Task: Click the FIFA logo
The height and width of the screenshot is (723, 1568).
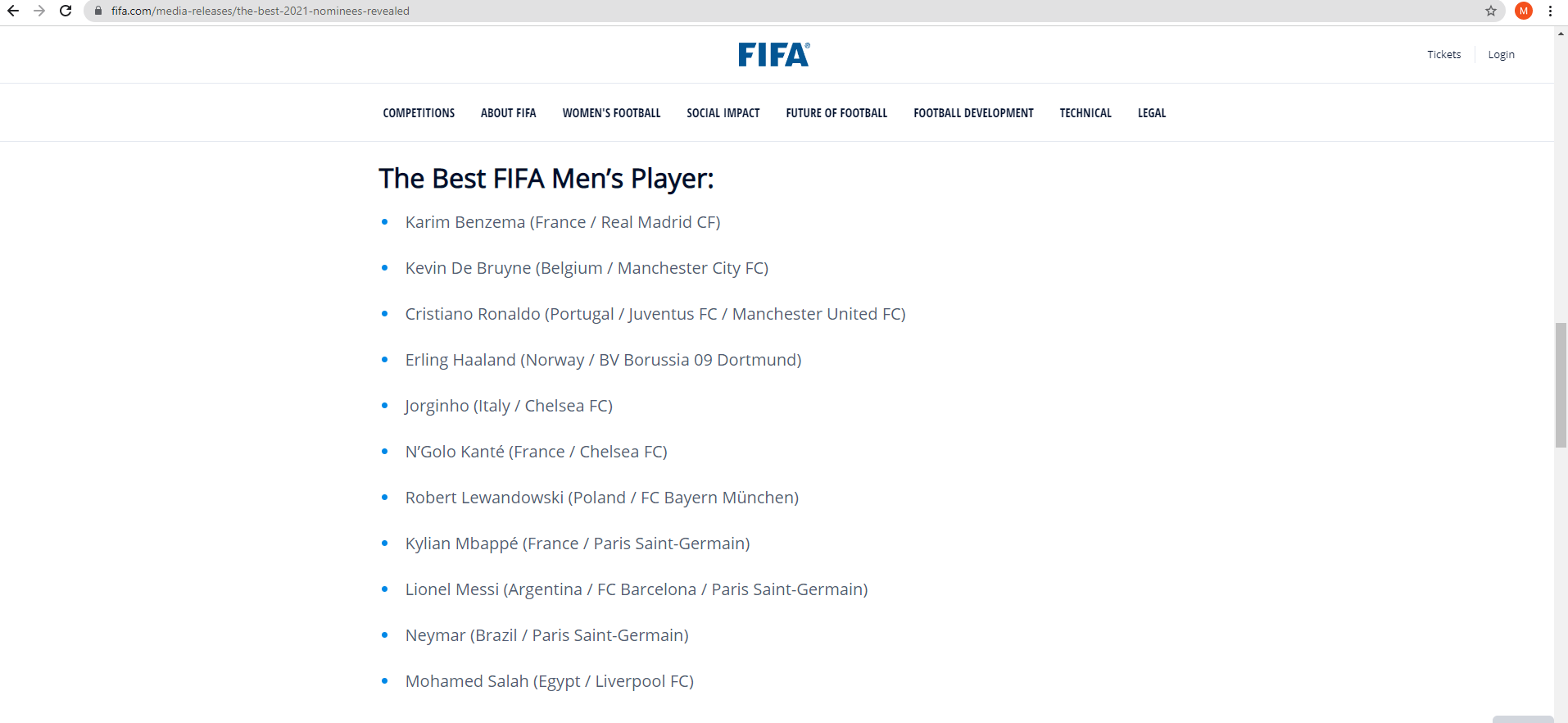Action: [x=773, y=54]
